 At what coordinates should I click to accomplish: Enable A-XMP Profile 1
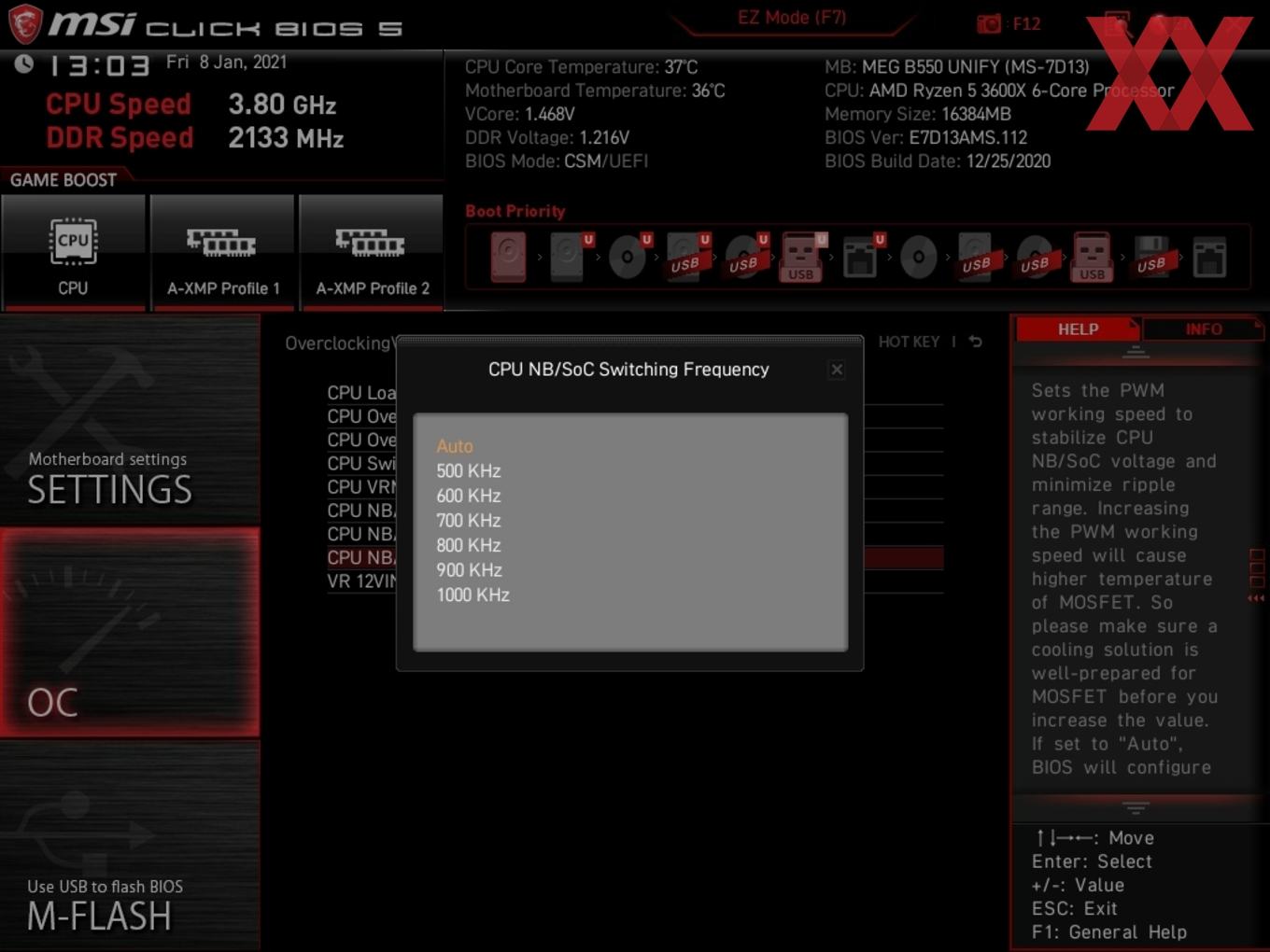point(222,252)
